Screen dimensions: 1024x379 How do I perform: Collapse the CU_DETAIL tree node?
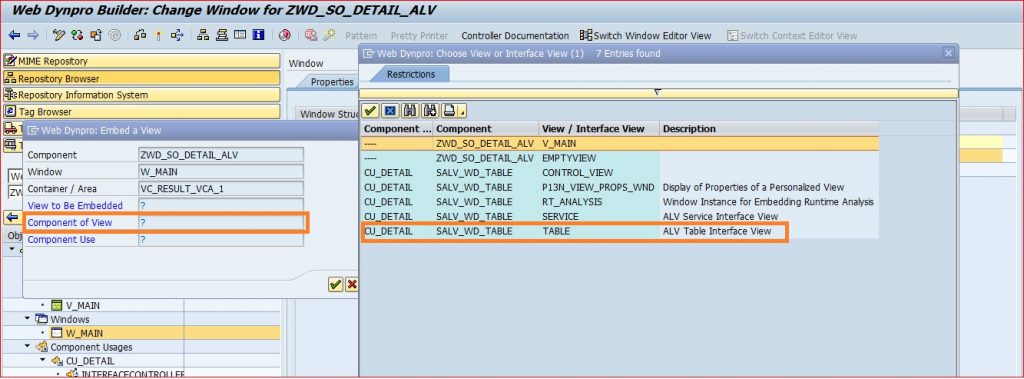pyautogui.click(x=43, y=360)
